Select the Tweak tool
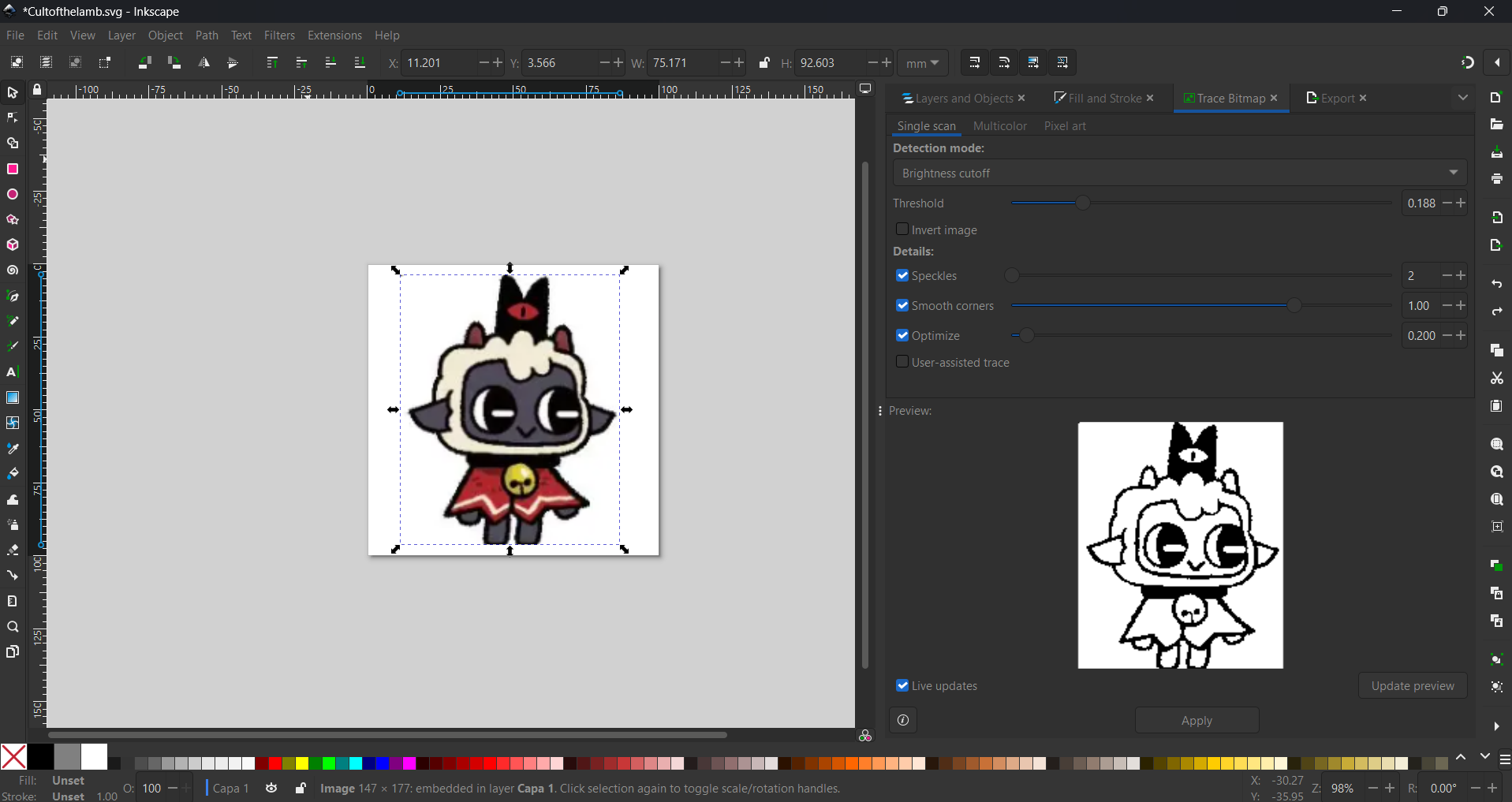 [13, 499]
